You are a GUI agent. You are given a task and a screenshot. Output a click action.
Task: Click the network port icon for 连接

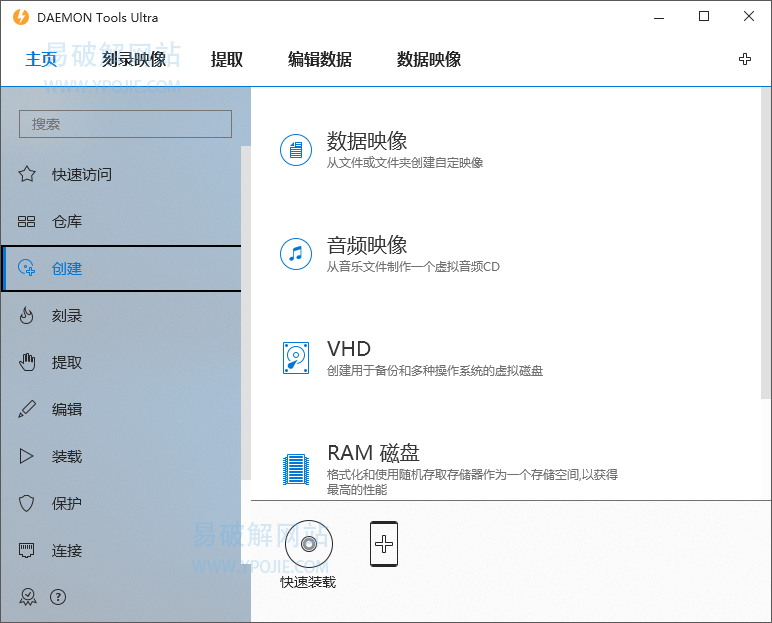tap(27, 550)
